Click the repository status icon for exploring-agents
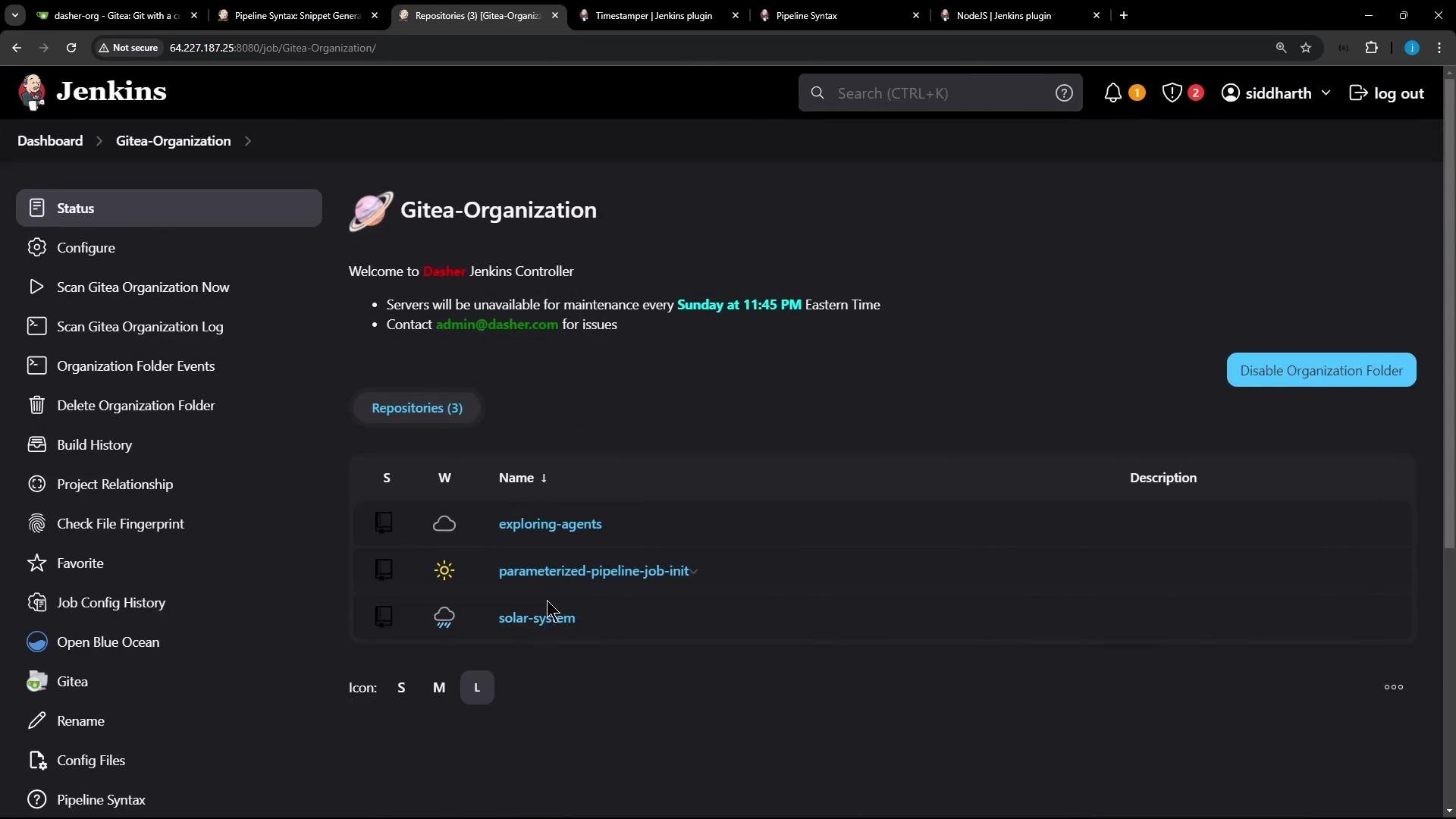Screen dimensions: 1456x819 (x=384, y=522)
